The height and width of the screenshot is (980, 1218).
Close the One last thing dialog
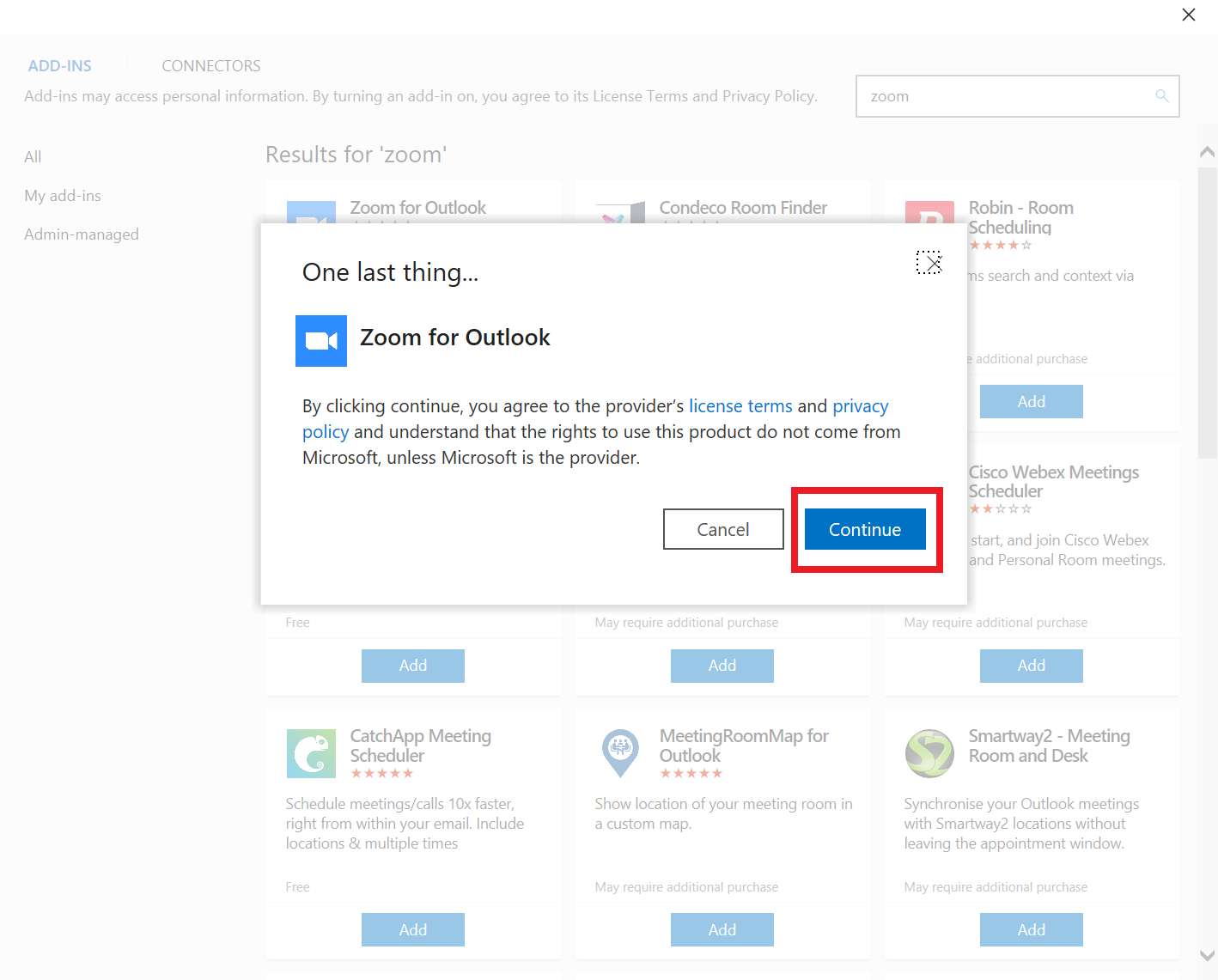[x=929, y=263]
